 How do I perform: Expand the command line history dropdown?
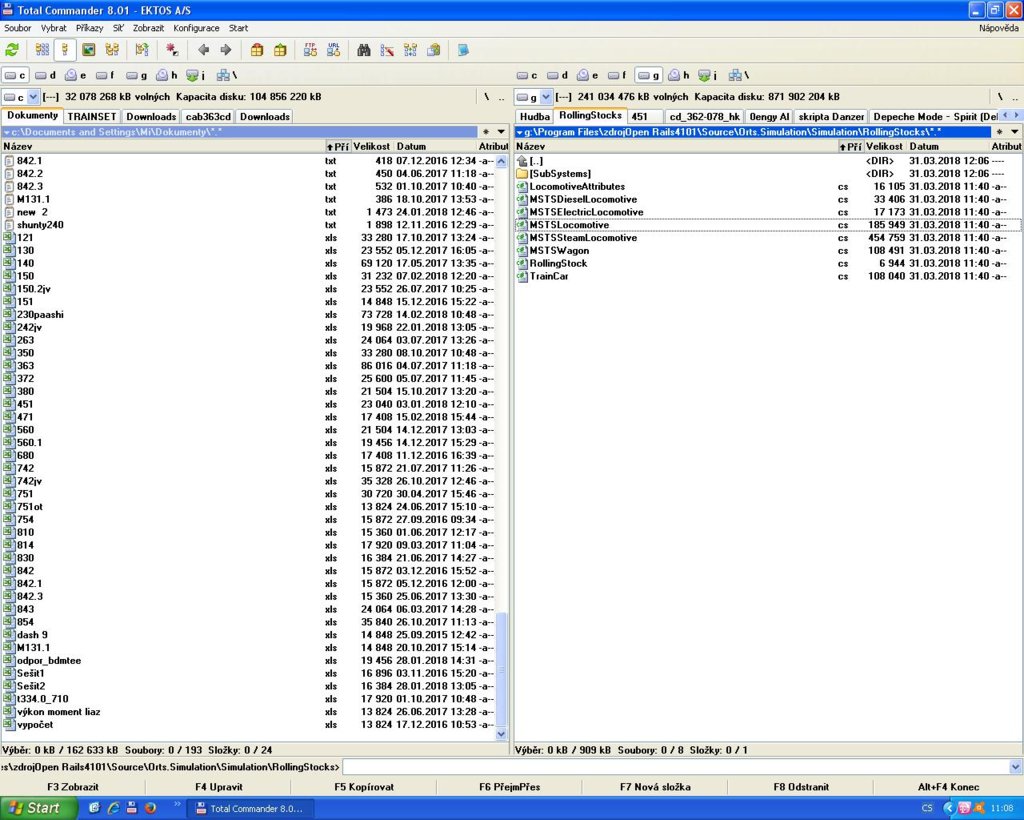[1016, 767]
